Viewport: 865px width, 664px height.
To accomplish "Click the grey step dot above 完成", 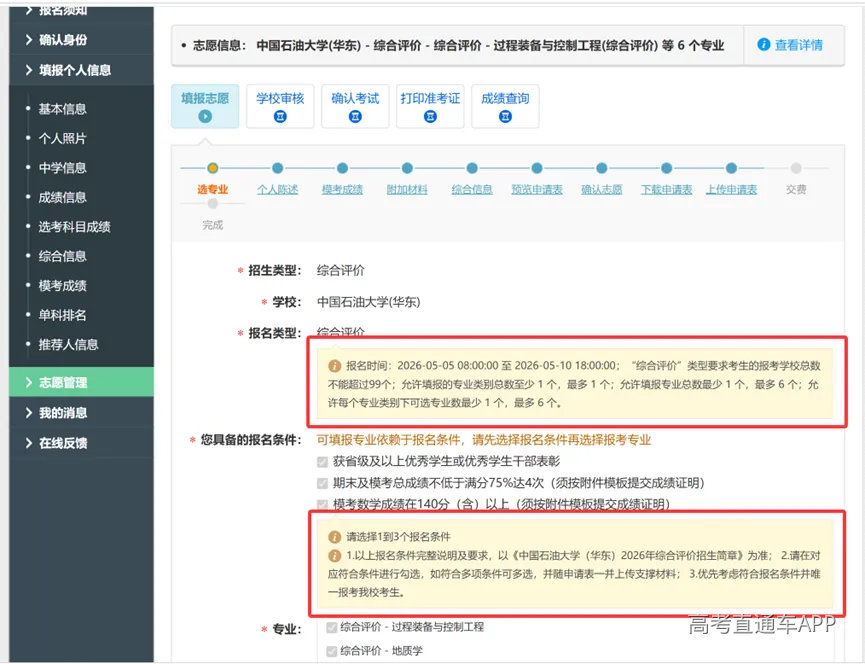I will point(212,204).
